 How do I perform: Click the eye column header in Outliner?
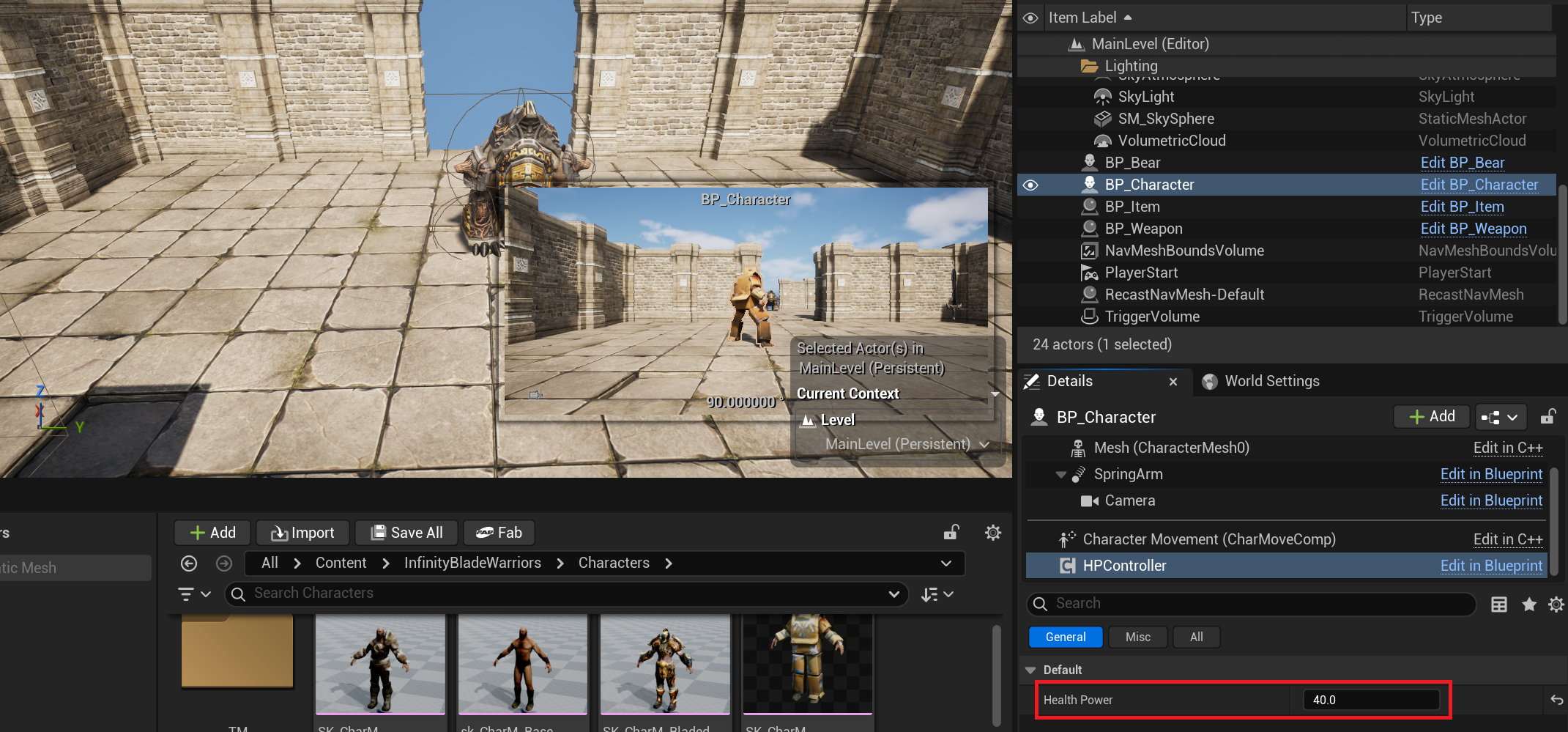[x=1030, y=18]
